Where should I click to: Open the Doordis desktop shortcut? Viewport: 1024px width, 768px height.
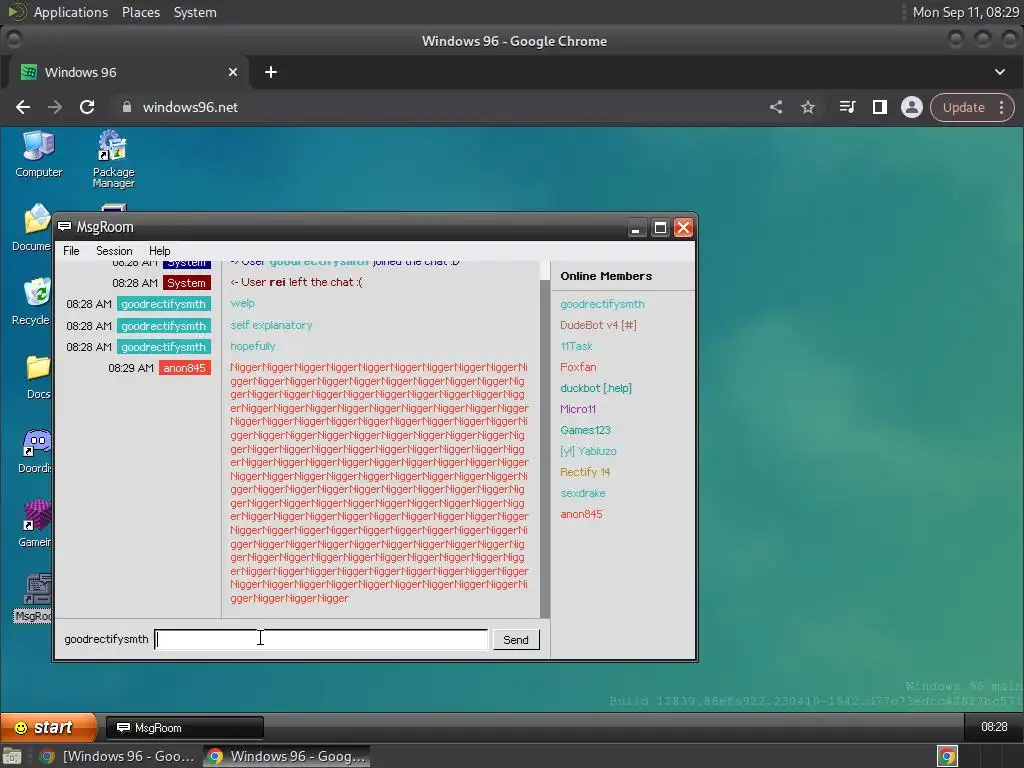35,451
